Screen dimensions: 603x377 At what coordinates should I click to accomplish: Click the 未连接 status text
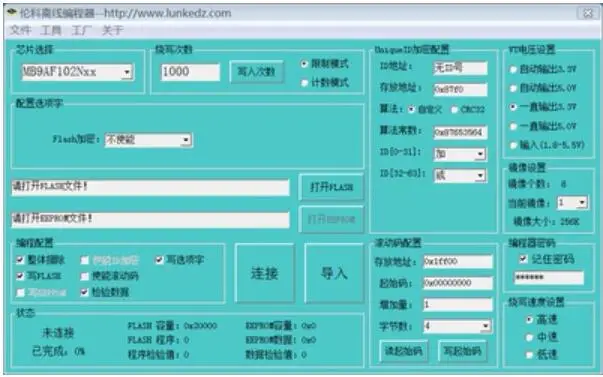coord(58,333)
